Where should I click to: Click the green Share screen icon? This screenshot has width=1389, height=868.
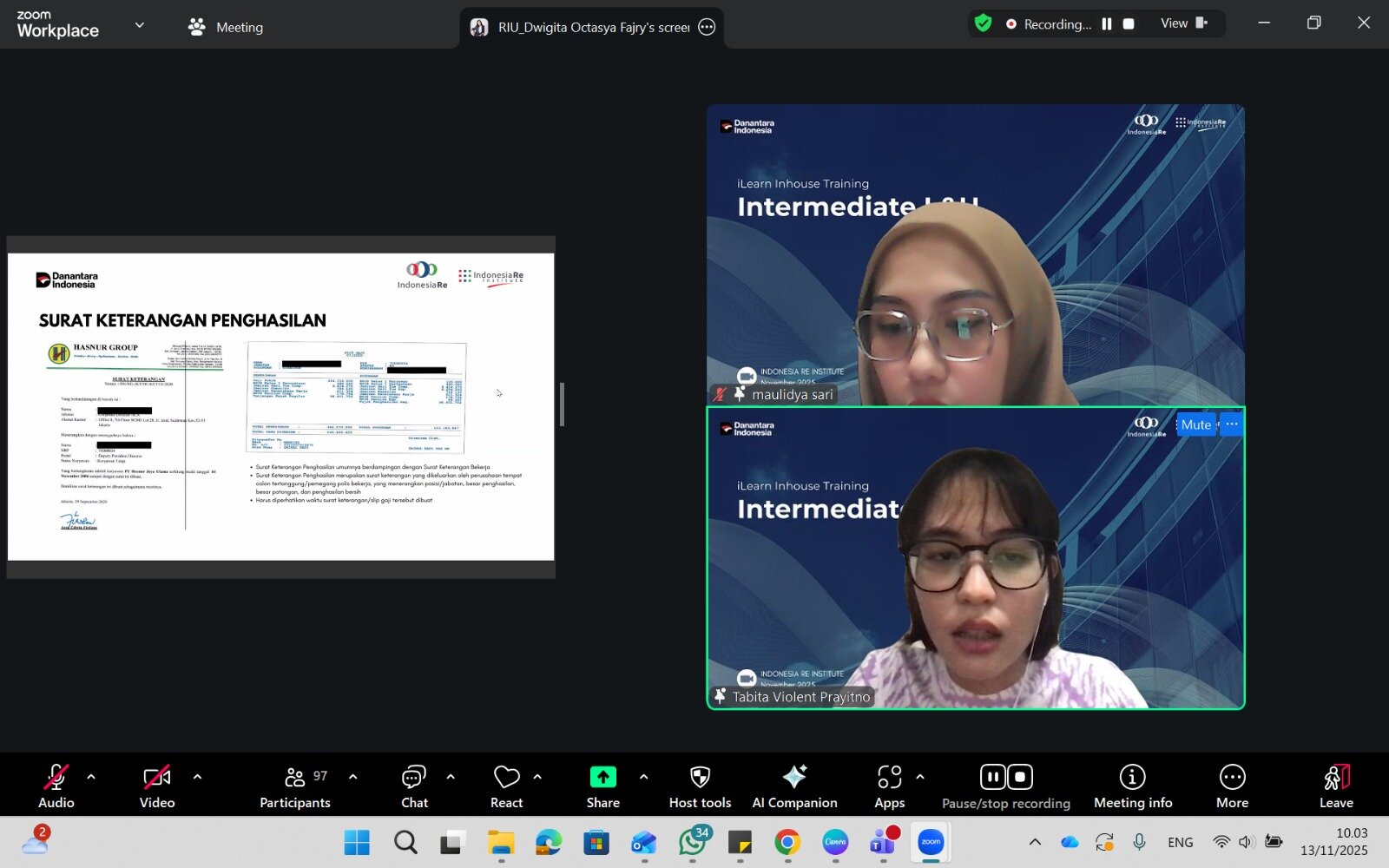tap(602, 777)
